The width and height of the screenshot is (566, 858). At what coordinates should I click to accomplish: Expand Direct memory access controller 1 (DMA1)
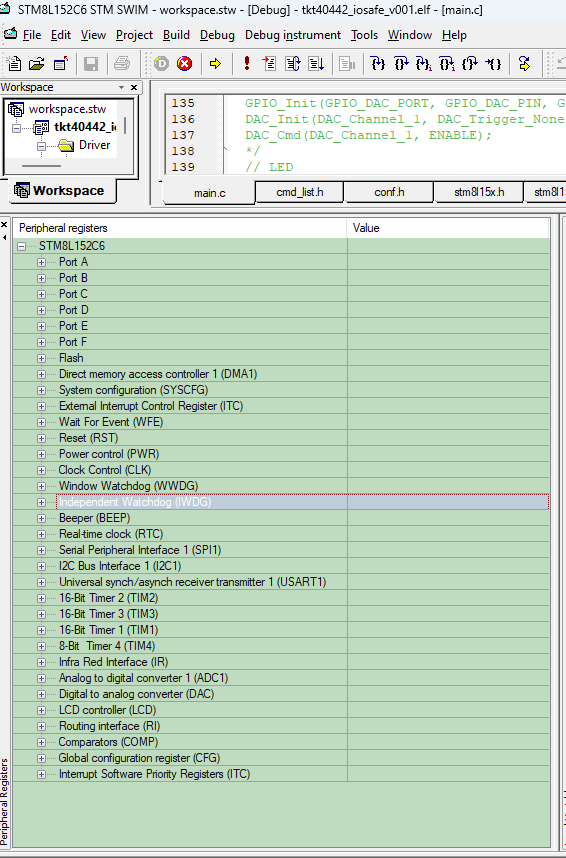tap(41, 374)
